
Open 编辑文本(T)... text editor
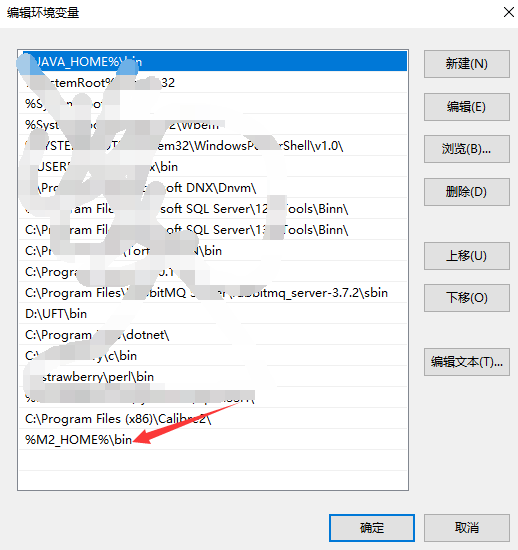click(466, 362)
